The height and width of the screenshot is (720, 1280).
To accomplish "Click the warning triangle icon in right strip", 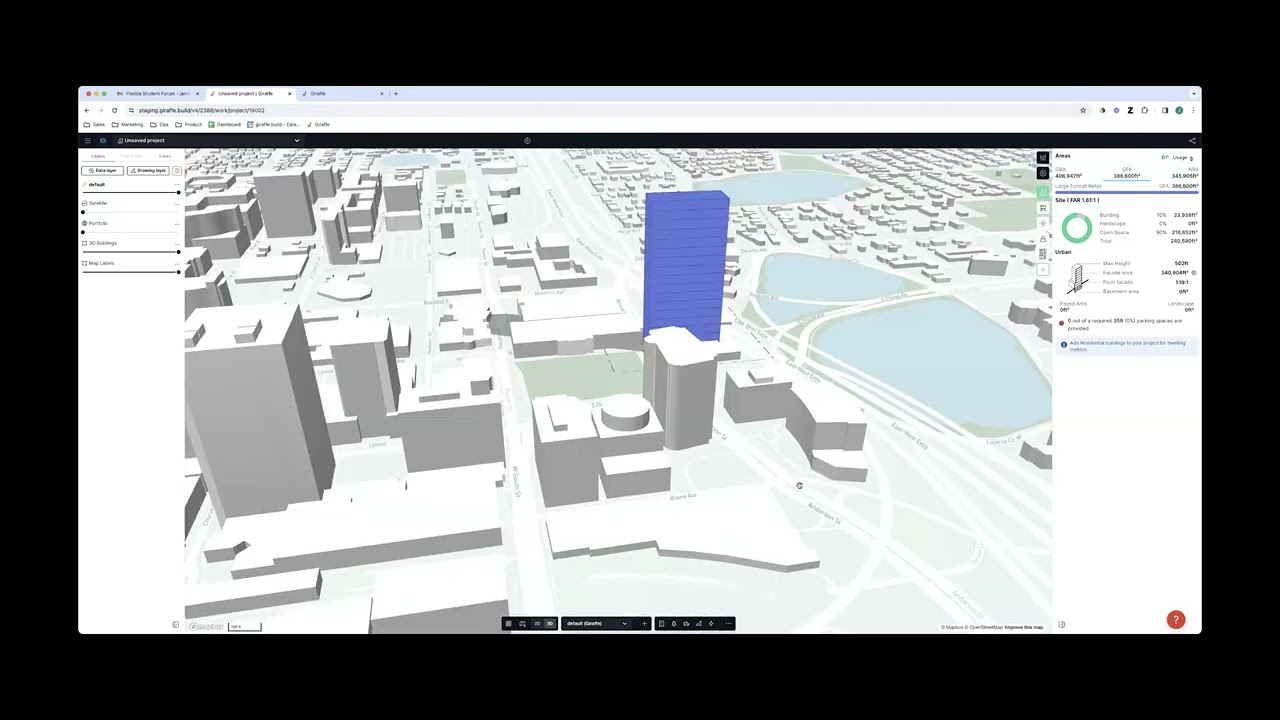I will point(1043,239).
